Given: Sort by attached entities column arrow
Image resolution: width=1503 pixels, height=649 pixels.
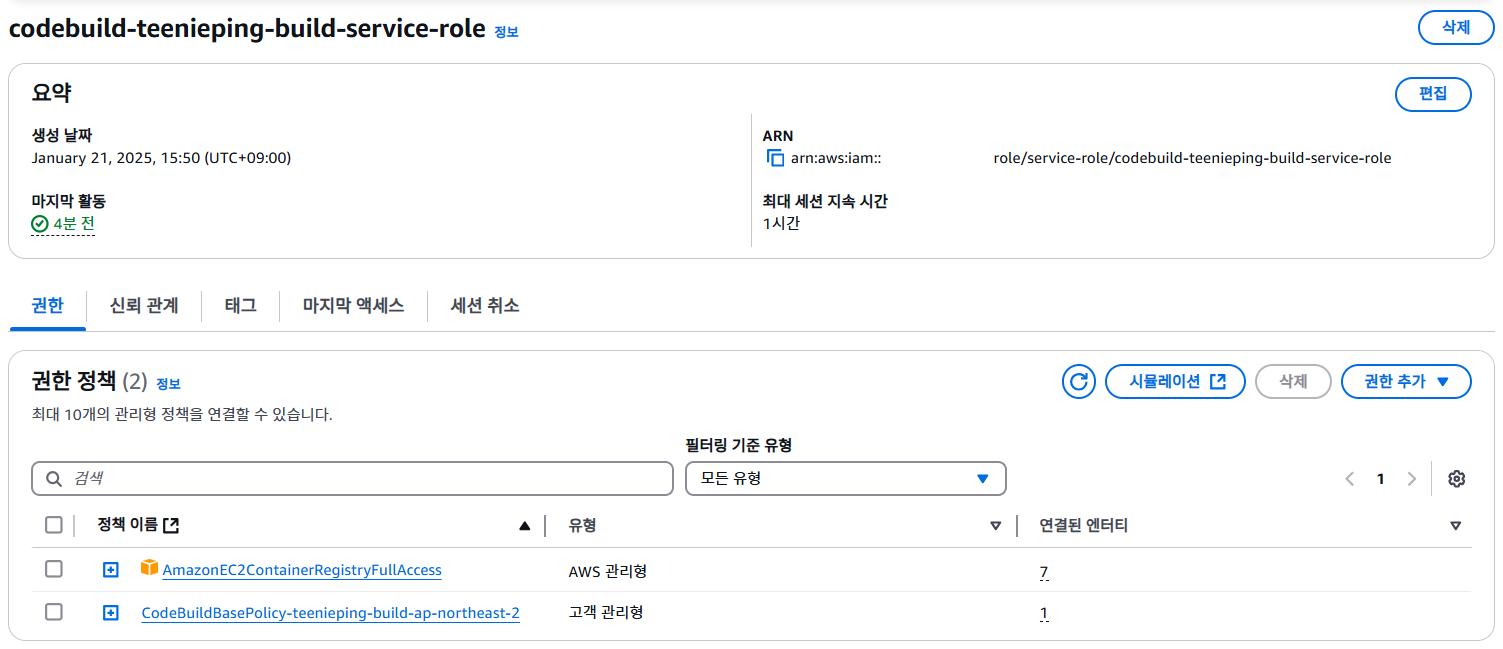Looking at the screenshot, I should click(x=1455, y=526).
